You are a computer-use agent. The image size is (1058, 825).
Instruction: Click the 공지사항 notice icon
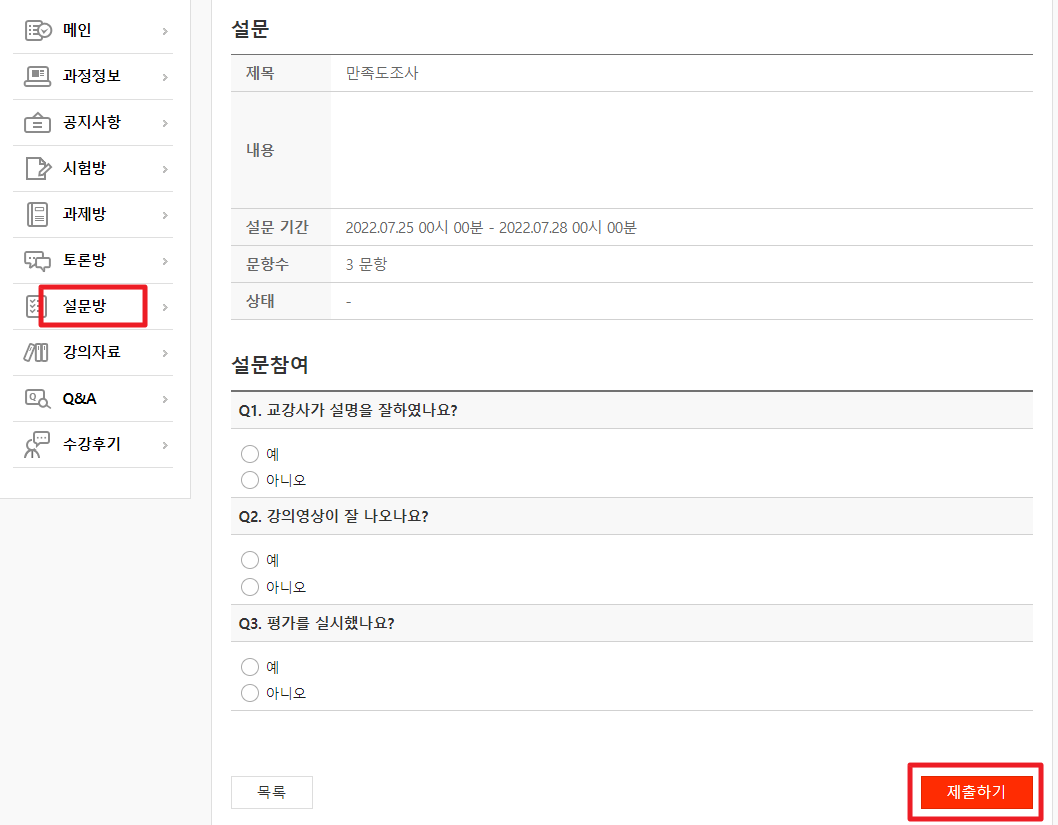37,123
